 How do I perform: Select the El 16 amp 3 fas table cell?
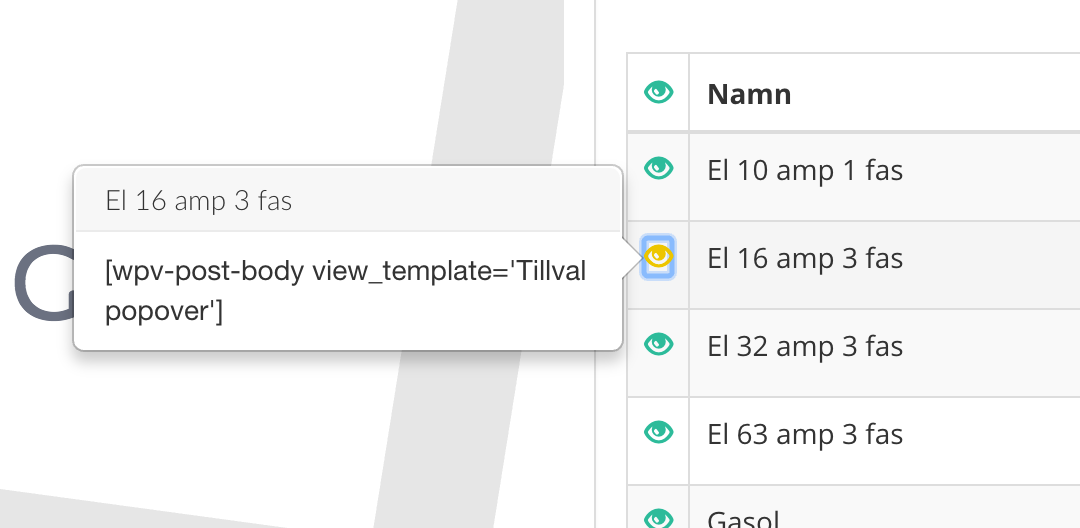pyautogui.click(x=884, y=265)
